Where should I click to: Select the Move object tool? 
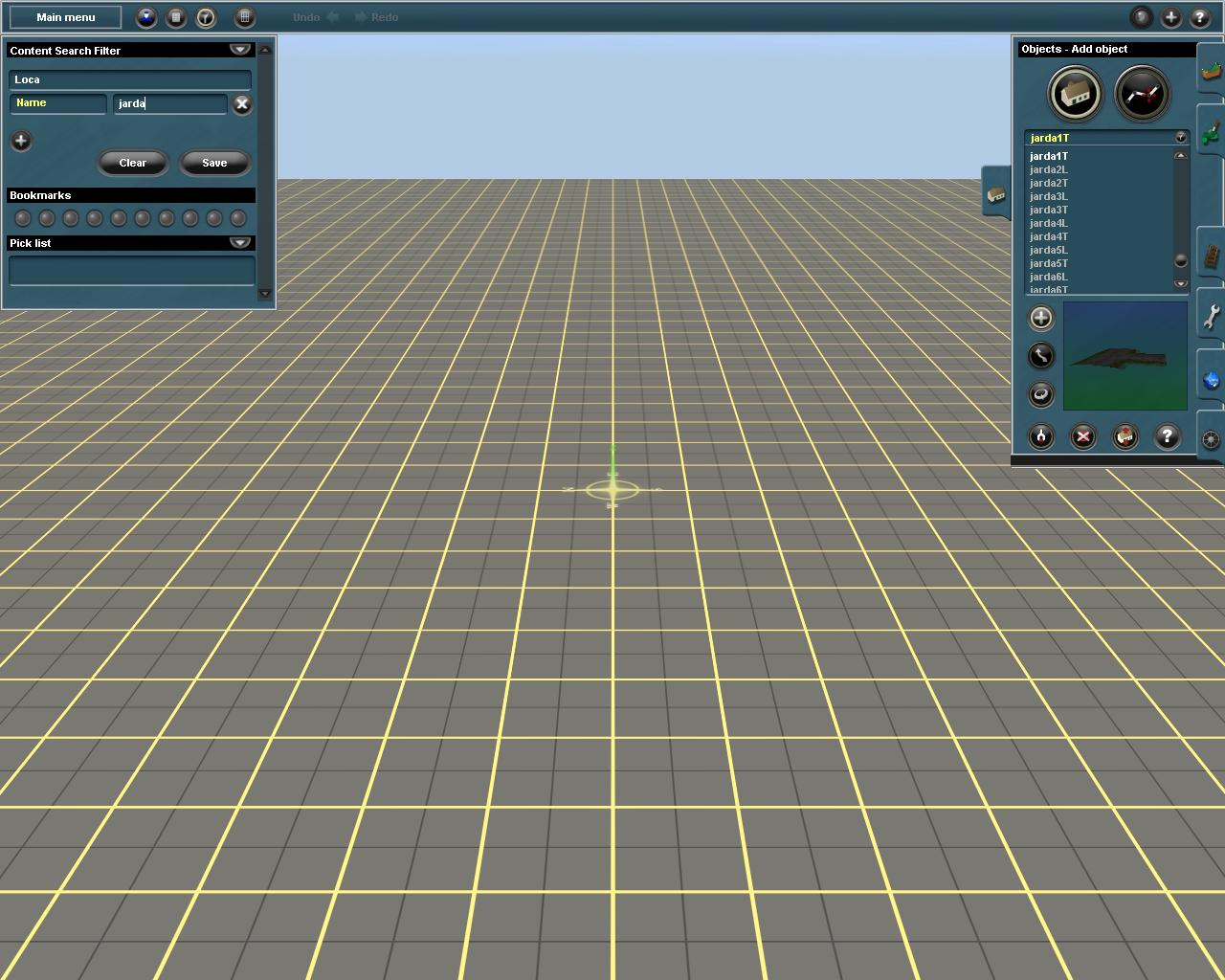(1041, 356)
